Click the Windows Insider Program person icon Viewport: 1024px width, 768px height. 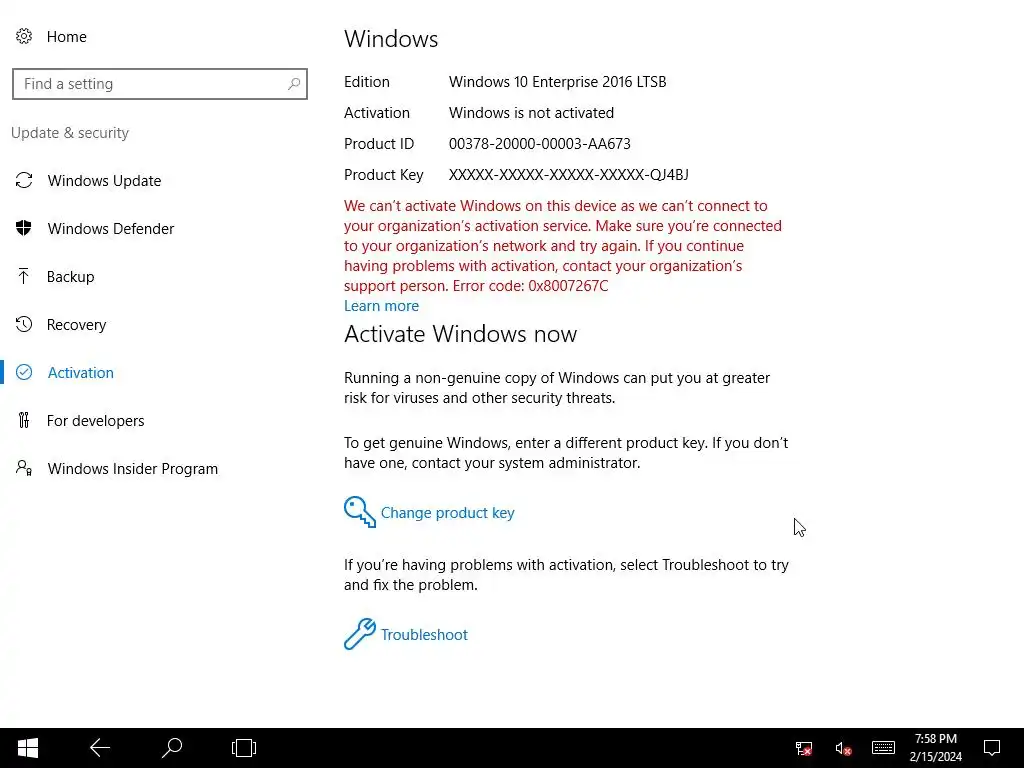point(24,468)
